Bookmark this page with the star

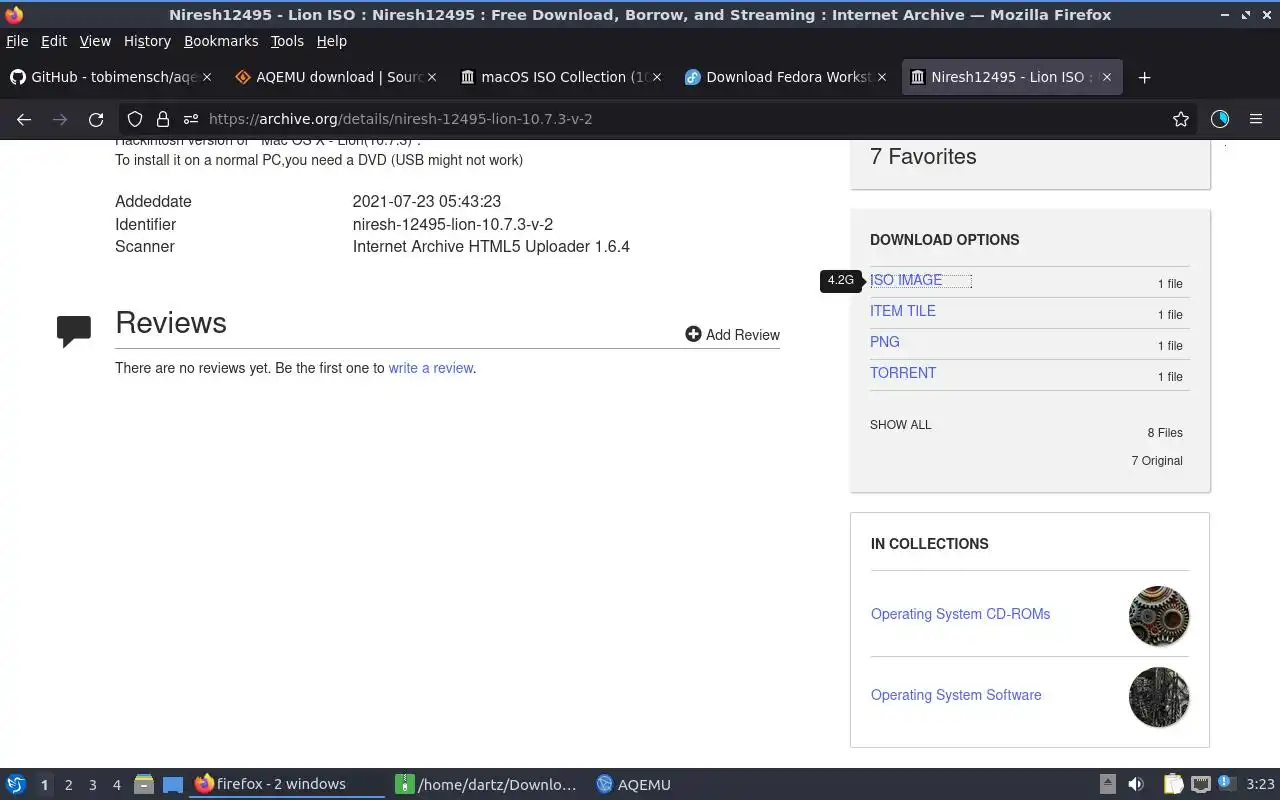[x=1181, y=119]
